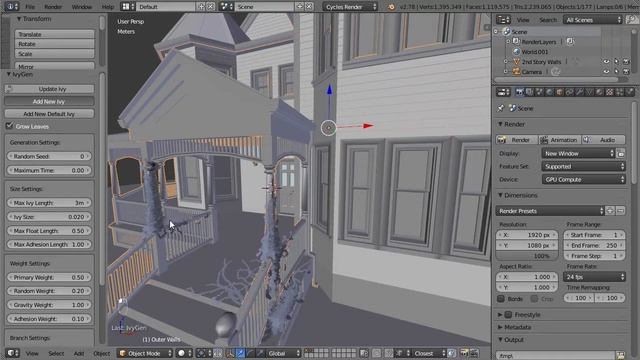Click the 3D view editor type icon
This screenshot has width=640, height=360.
tap(12, 353)
